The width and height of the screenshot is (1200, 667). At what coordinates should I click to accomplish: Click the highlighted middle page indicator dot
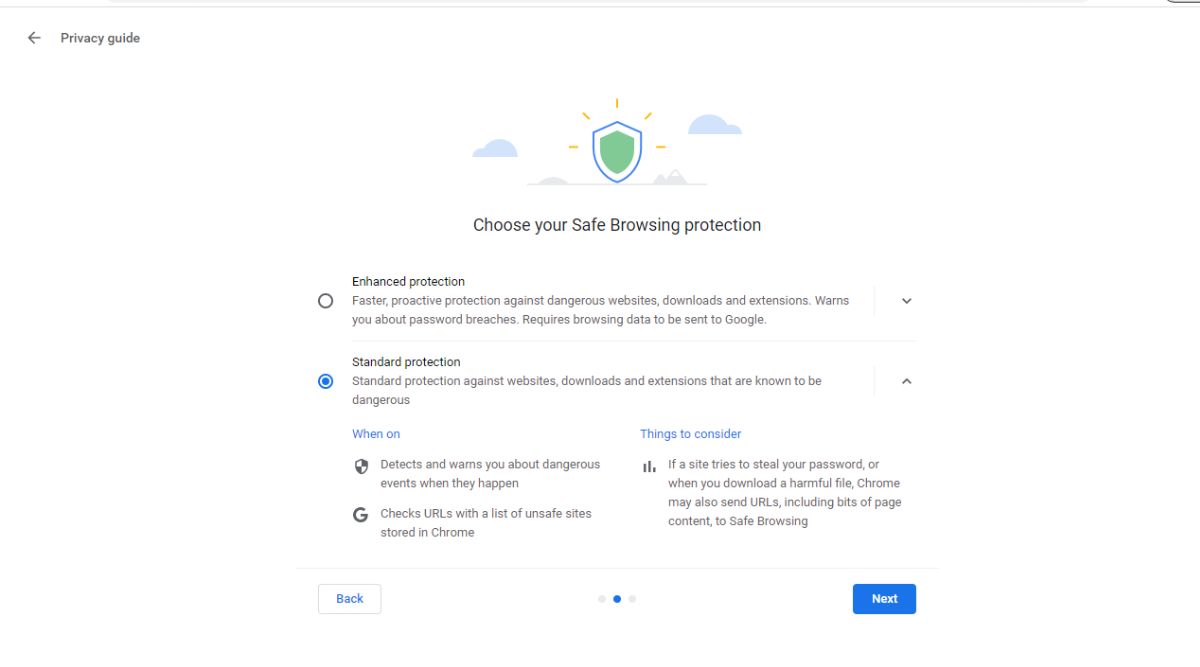tap(616, 598)
